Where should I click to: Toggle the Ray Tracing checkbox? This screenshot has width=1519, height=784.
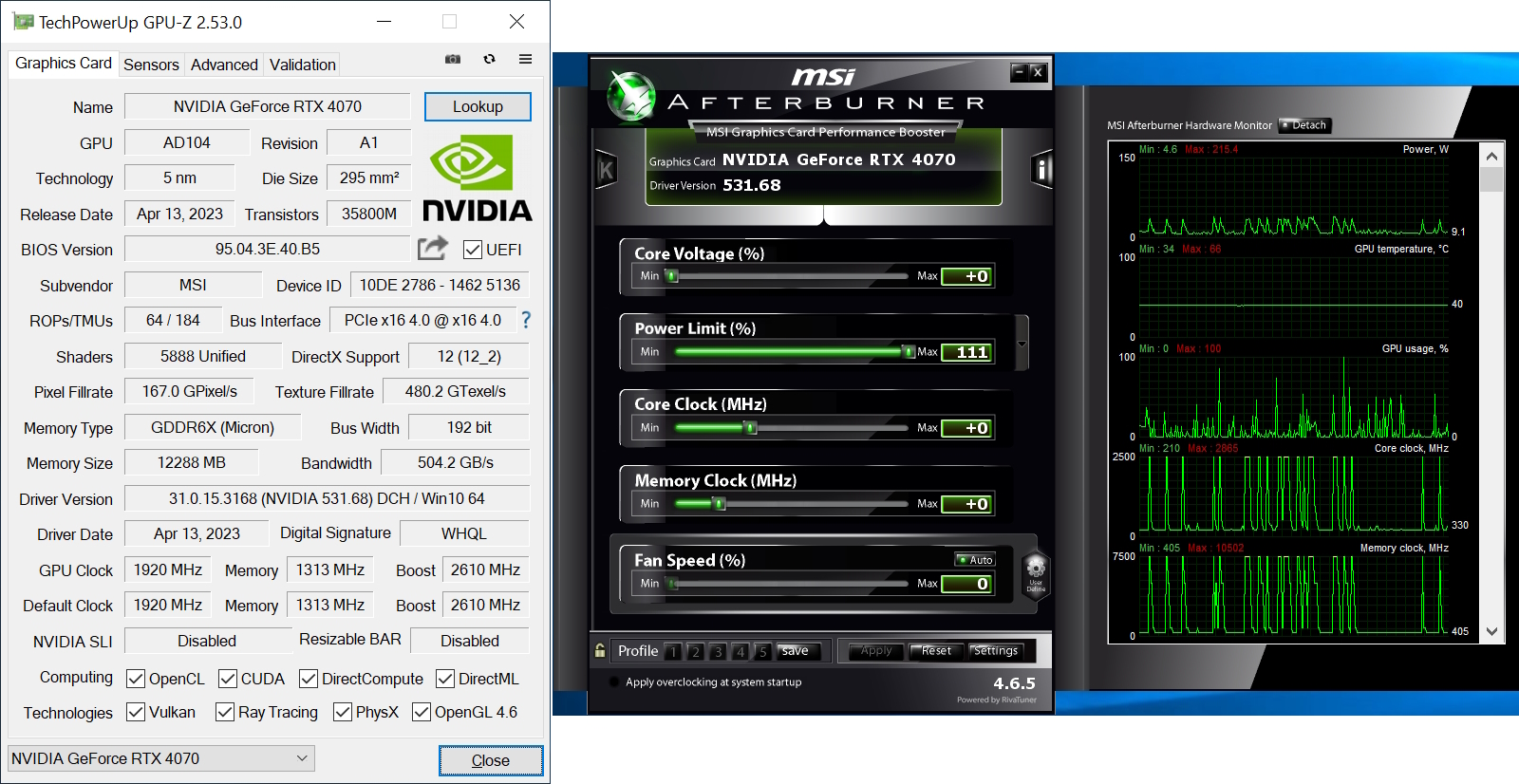point(225,712)
